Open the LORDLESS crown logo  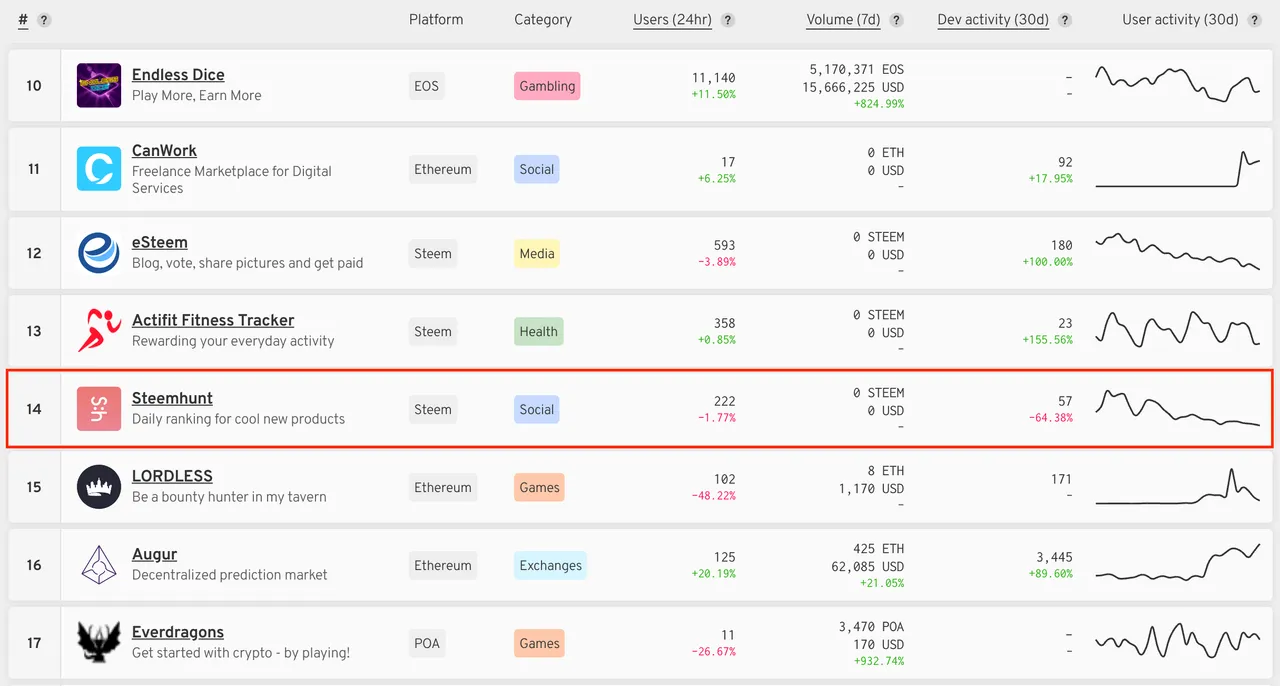coord(99,487)
